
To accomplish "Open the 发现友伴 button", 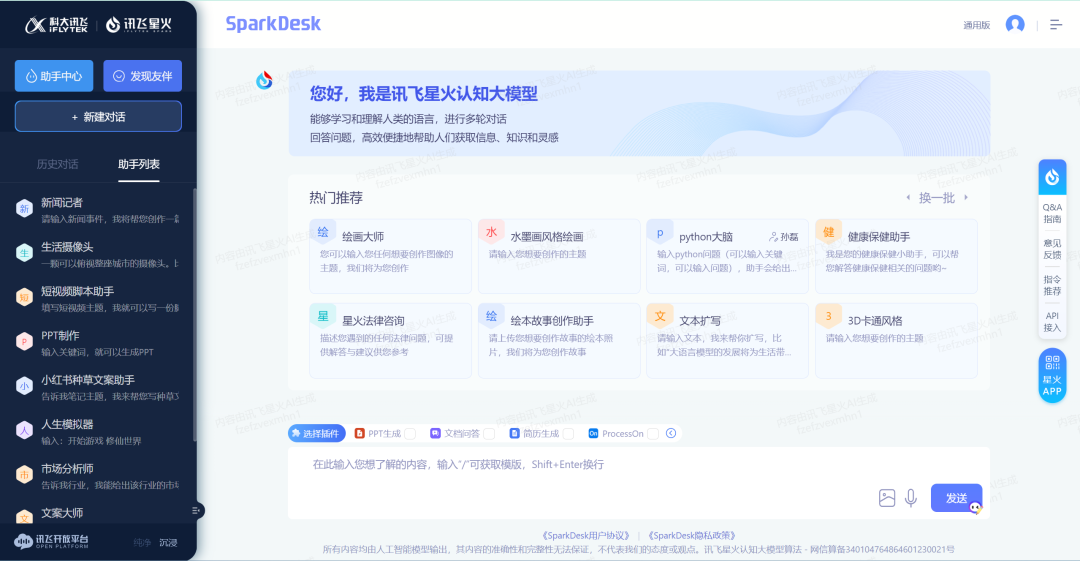I will 143,76.
